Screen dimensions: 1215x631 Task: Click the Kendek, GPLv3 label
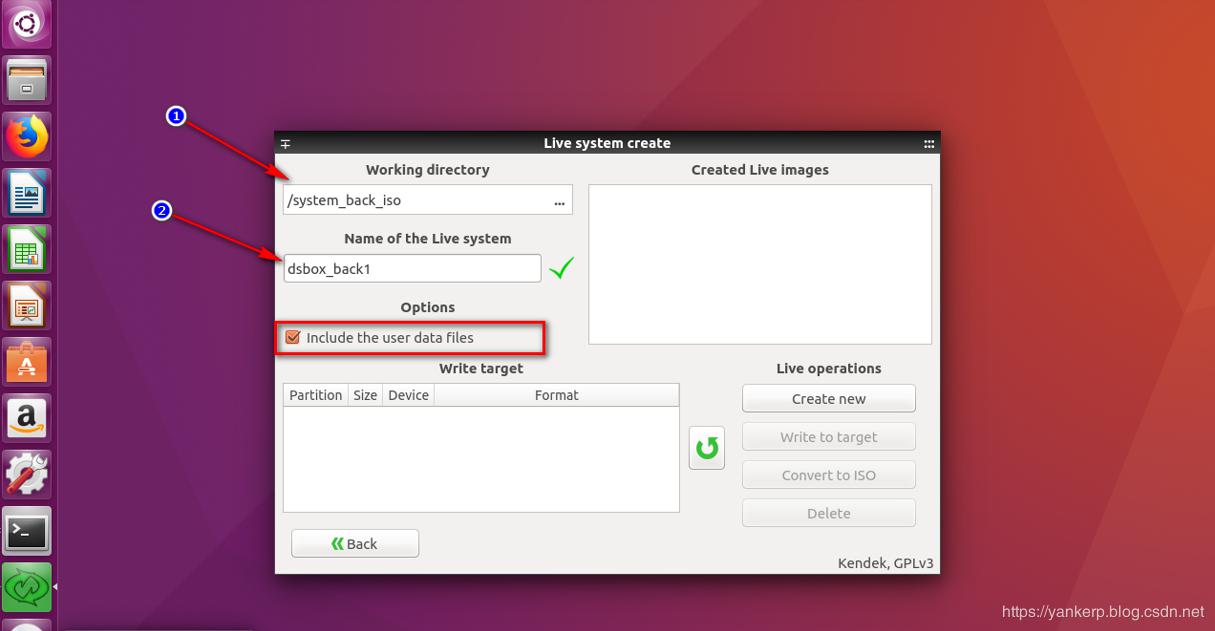pyautogui.click(x=885, y=563)
